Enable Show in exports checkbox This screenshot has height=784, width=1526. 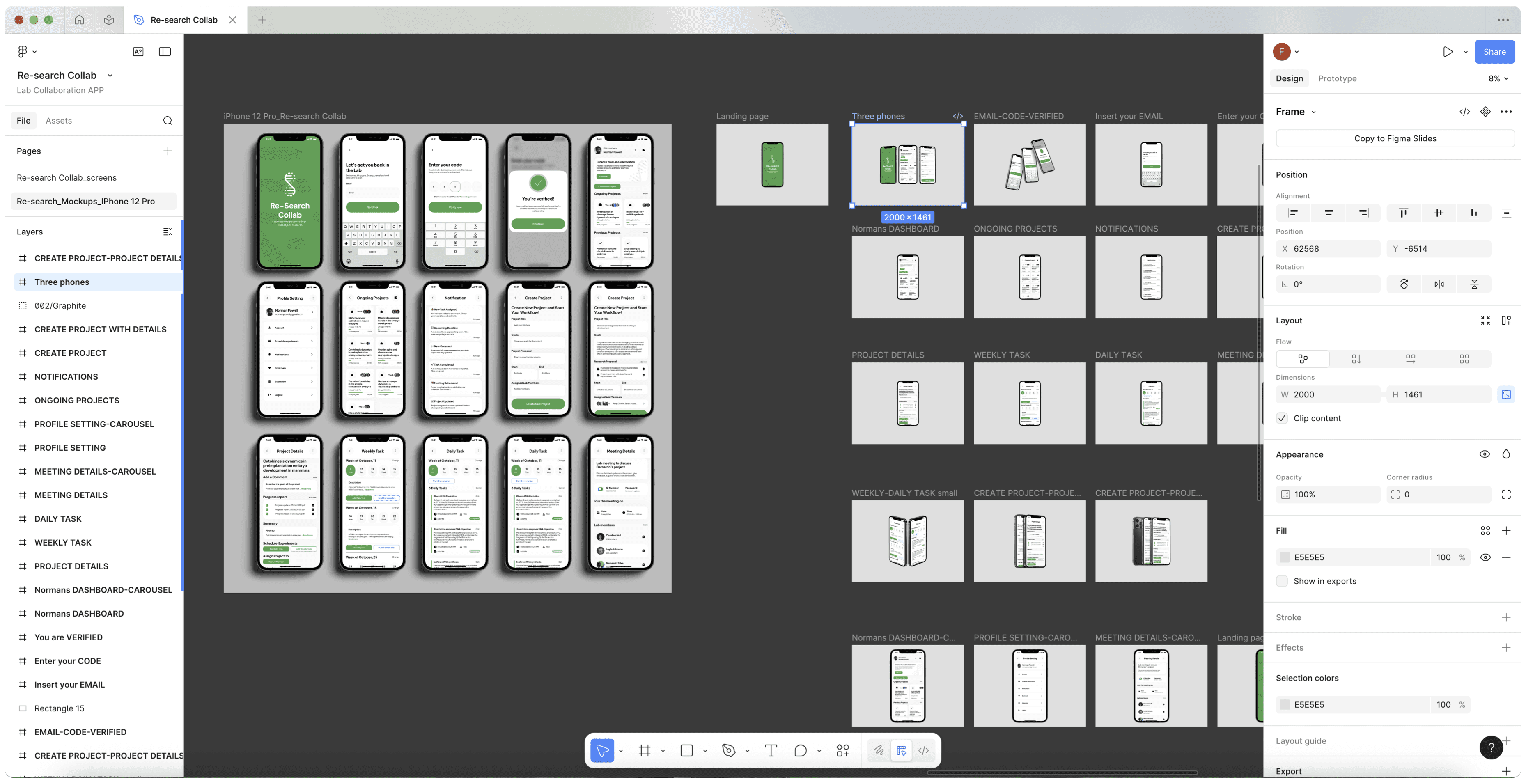pos(1282,581)
